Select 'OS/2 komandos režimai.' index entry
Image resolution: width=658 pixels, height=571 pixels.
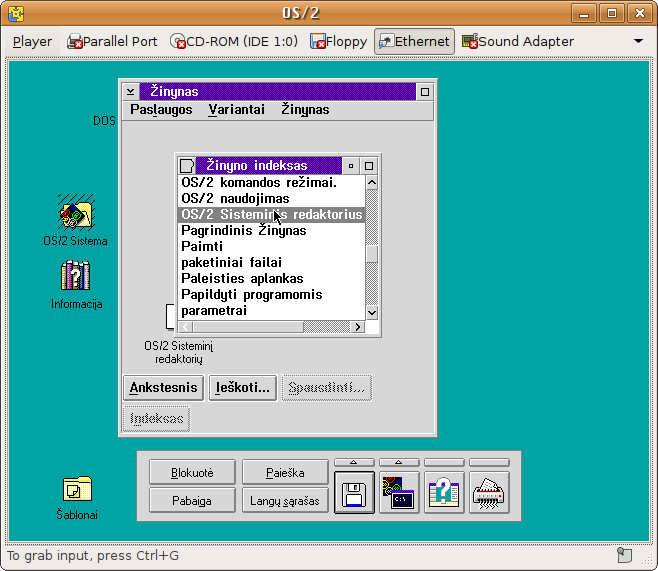point(272,183)
